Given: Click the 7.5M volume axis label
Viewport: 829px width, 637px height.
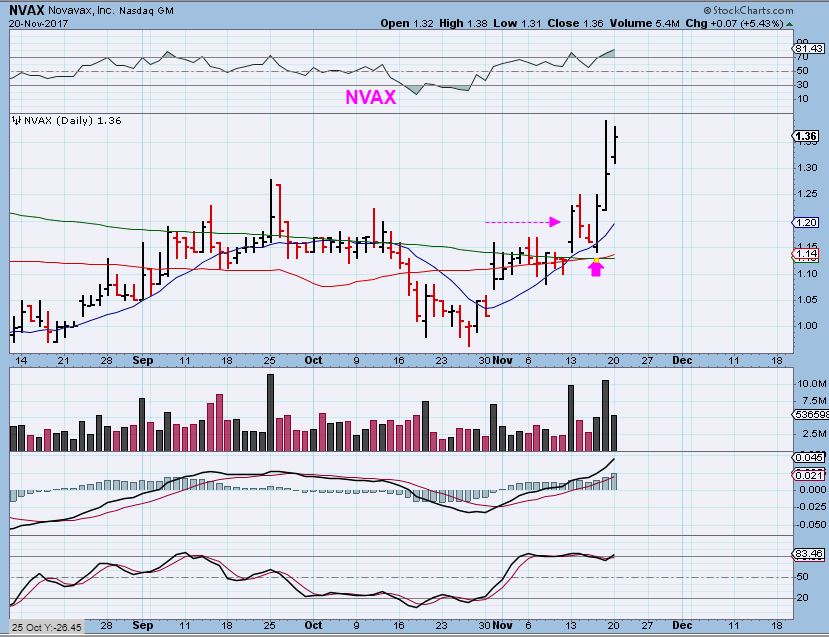Looking at the screenshot, I should 814,401.
